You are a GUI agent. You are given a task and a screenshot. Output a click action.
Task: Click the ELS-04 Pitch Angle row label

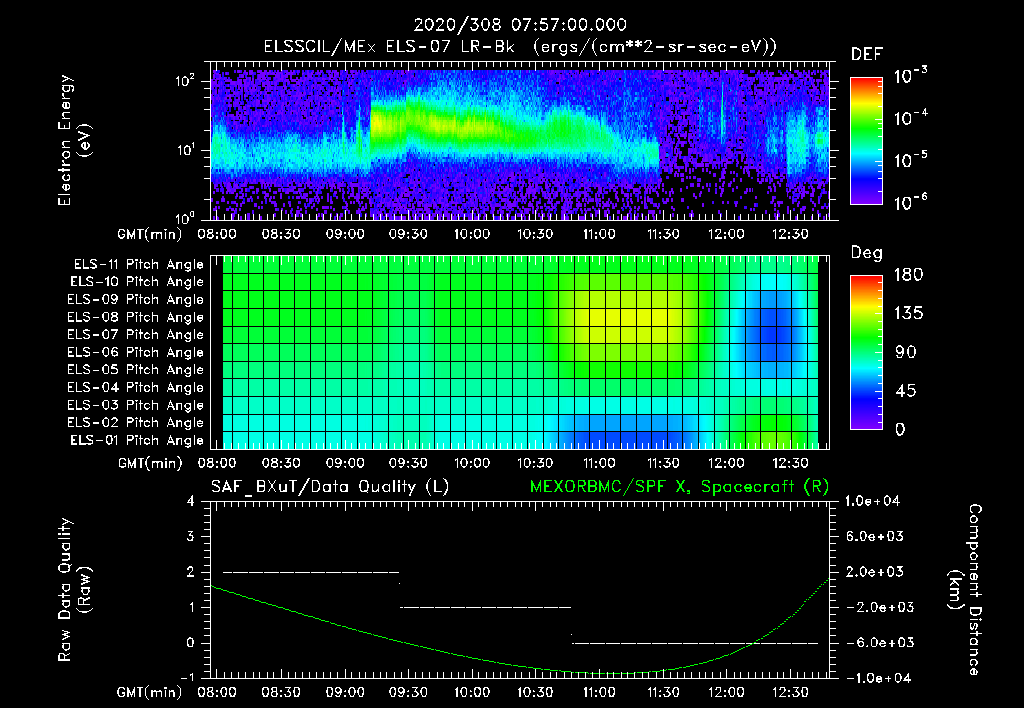tap(135, 387)
